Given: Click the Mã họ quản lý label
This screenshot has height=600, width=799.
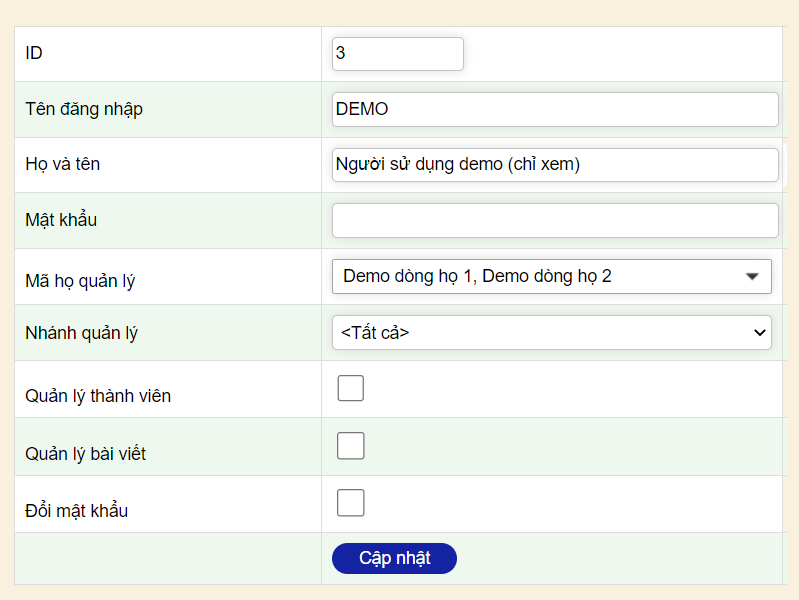Looking at the screenshot, I should [x=80, y=281].
